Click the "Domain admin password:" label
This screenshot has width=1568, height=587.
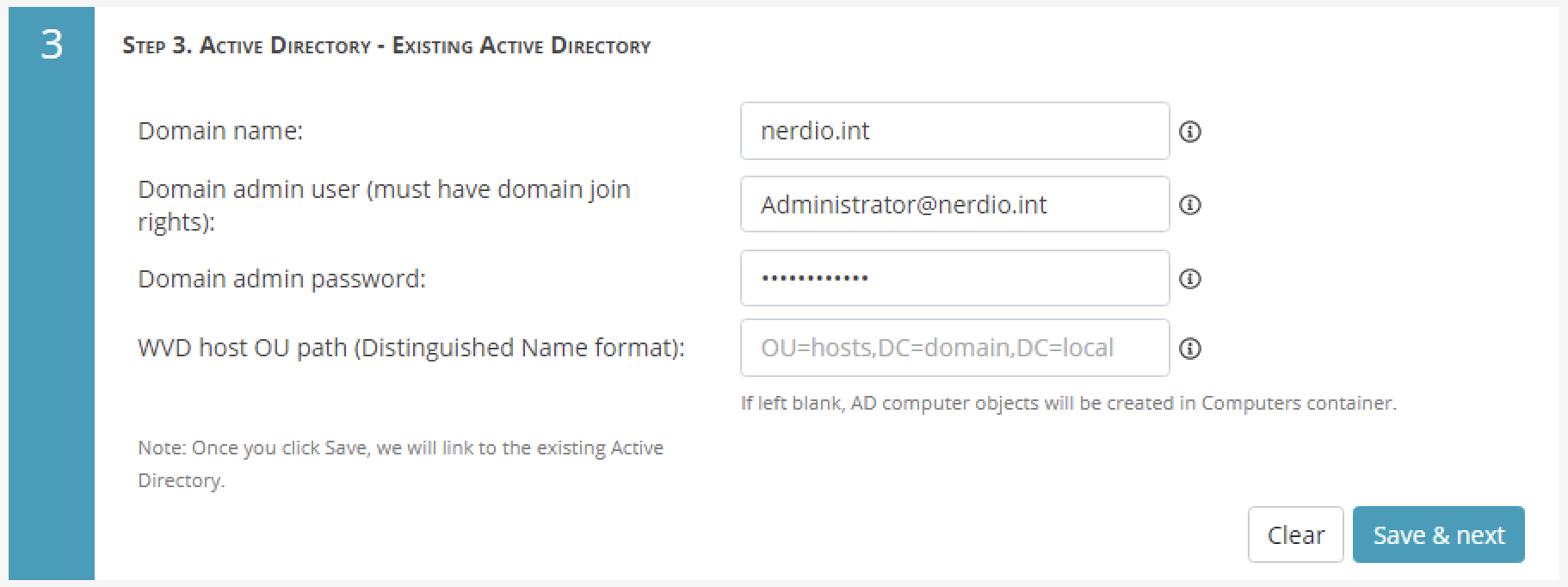(x=281, y=279)
